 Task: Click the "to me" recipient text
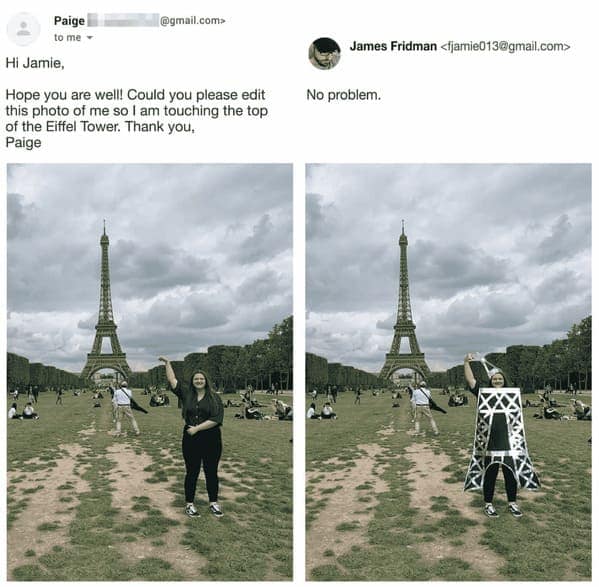point(67,37)
